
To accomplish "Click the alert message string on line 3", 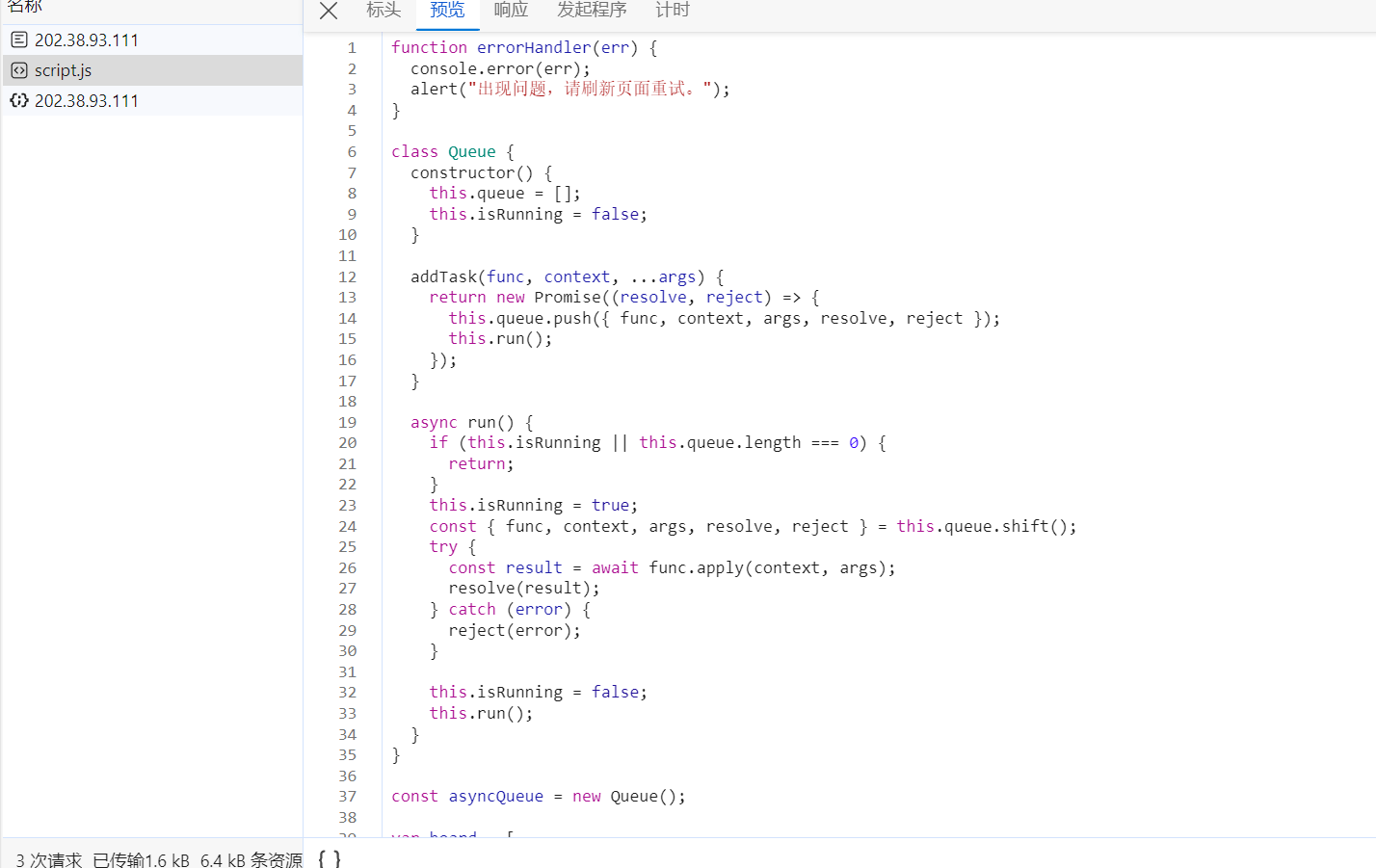I will (590, 89).
